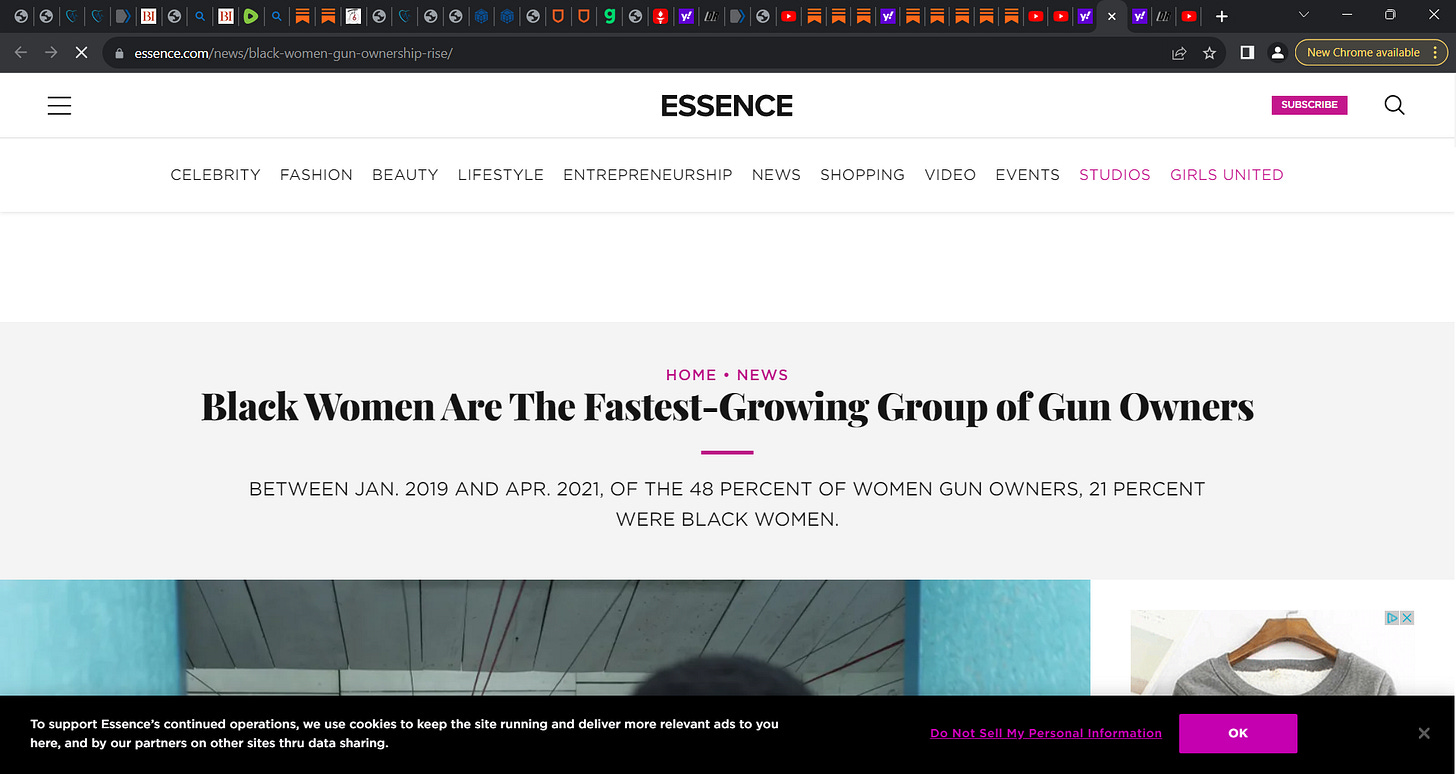The height and width of the screenshot is (774, 1456).
Task: Toggle the Chrome side panel
Action: pyautogui.click(x=1247, y=52)
